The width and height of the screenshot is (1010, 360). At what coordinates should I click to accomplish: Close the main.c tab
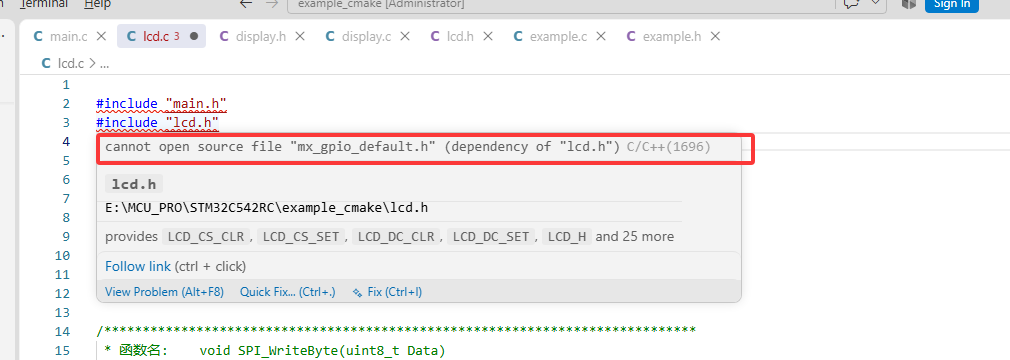point(101,37)
